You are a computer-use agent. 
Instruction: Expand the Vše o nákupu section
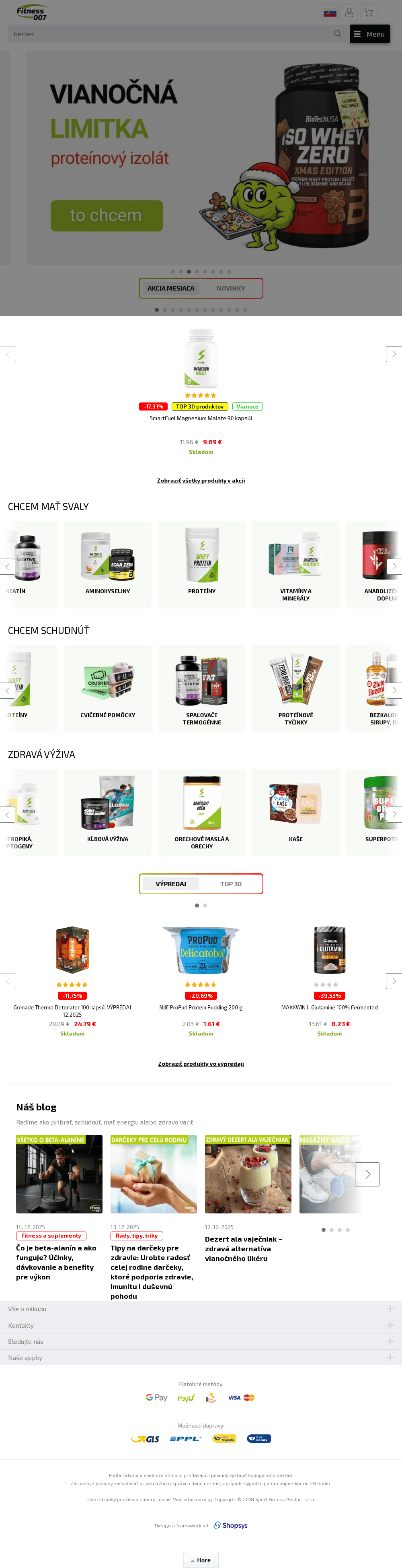point(201,1309)
